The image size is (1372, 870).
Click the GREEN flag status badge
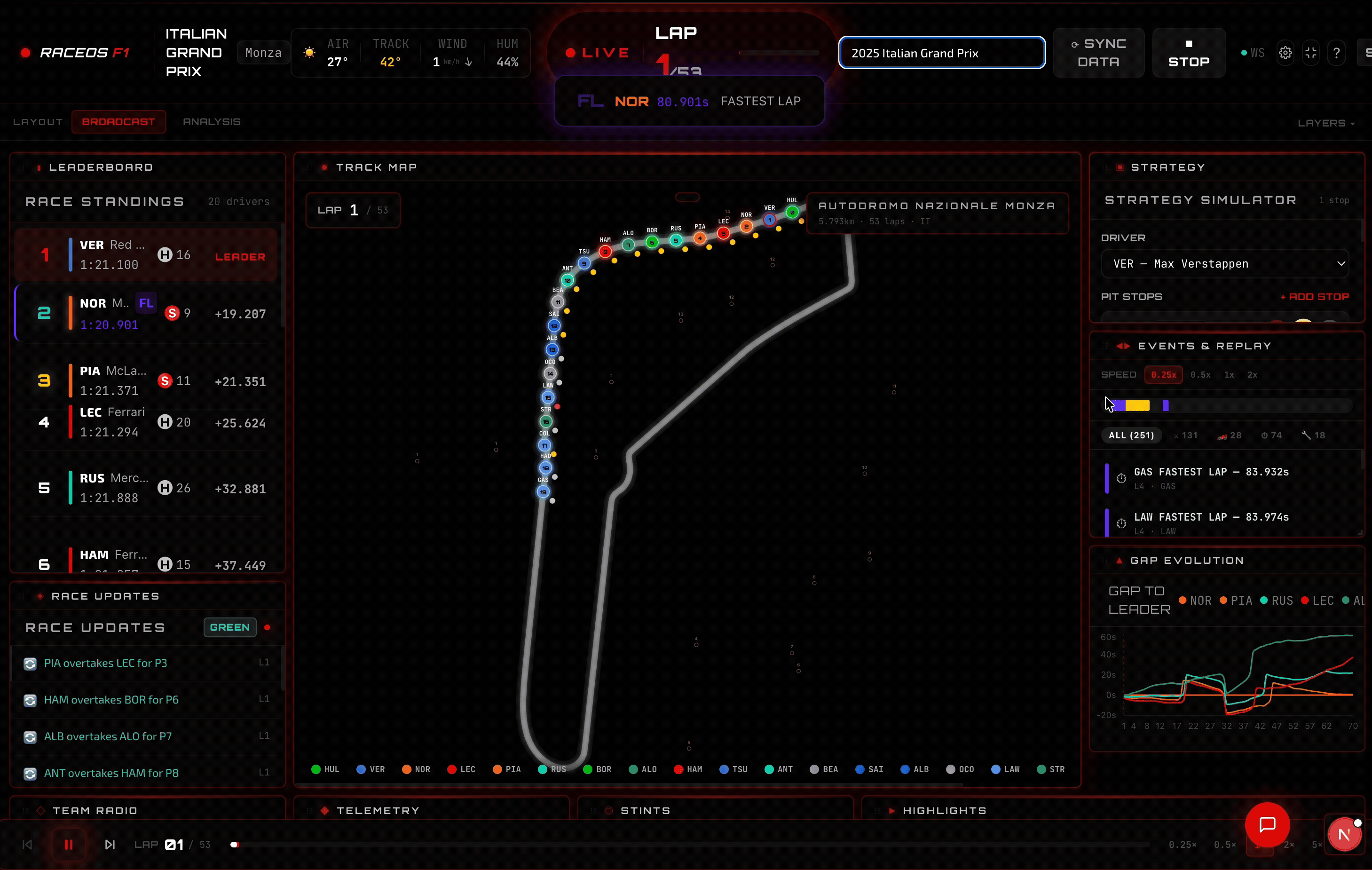point(230,627)
